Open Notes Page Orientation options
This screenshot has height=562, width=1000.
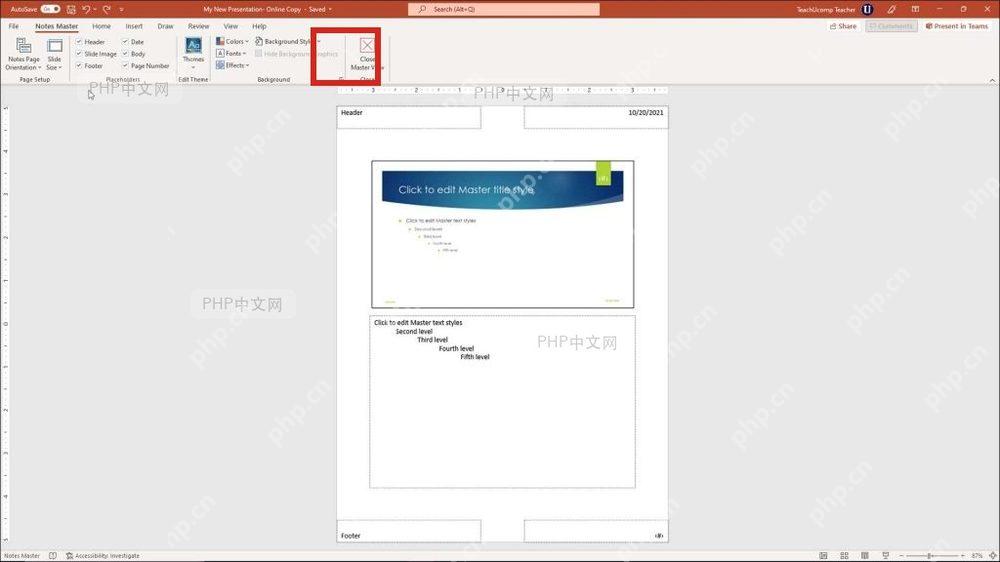pos(24,54)
